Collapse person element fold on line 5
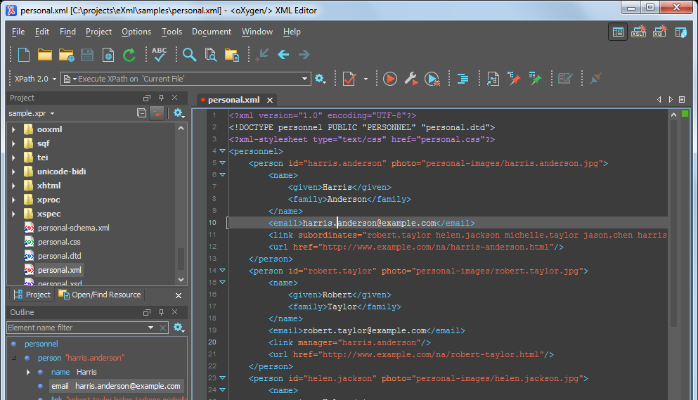698x400 pixels. click(222, 163)
